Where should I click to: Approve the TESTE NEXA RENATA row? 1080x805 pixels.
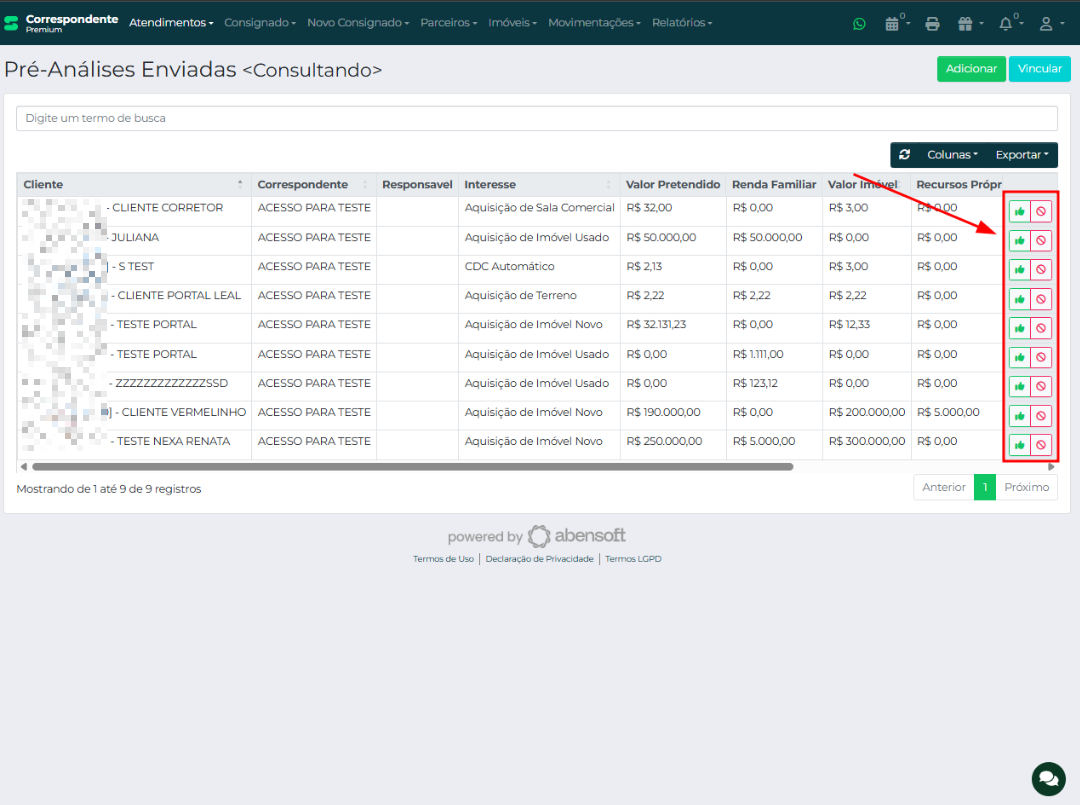[1019, 445]
